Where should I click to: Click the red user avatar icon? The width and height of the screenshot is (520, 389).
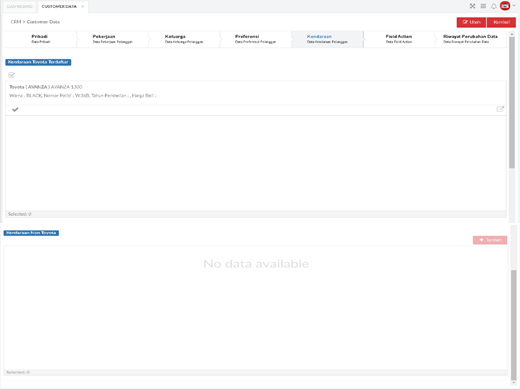pyautogui.click(x=505, y=6)
